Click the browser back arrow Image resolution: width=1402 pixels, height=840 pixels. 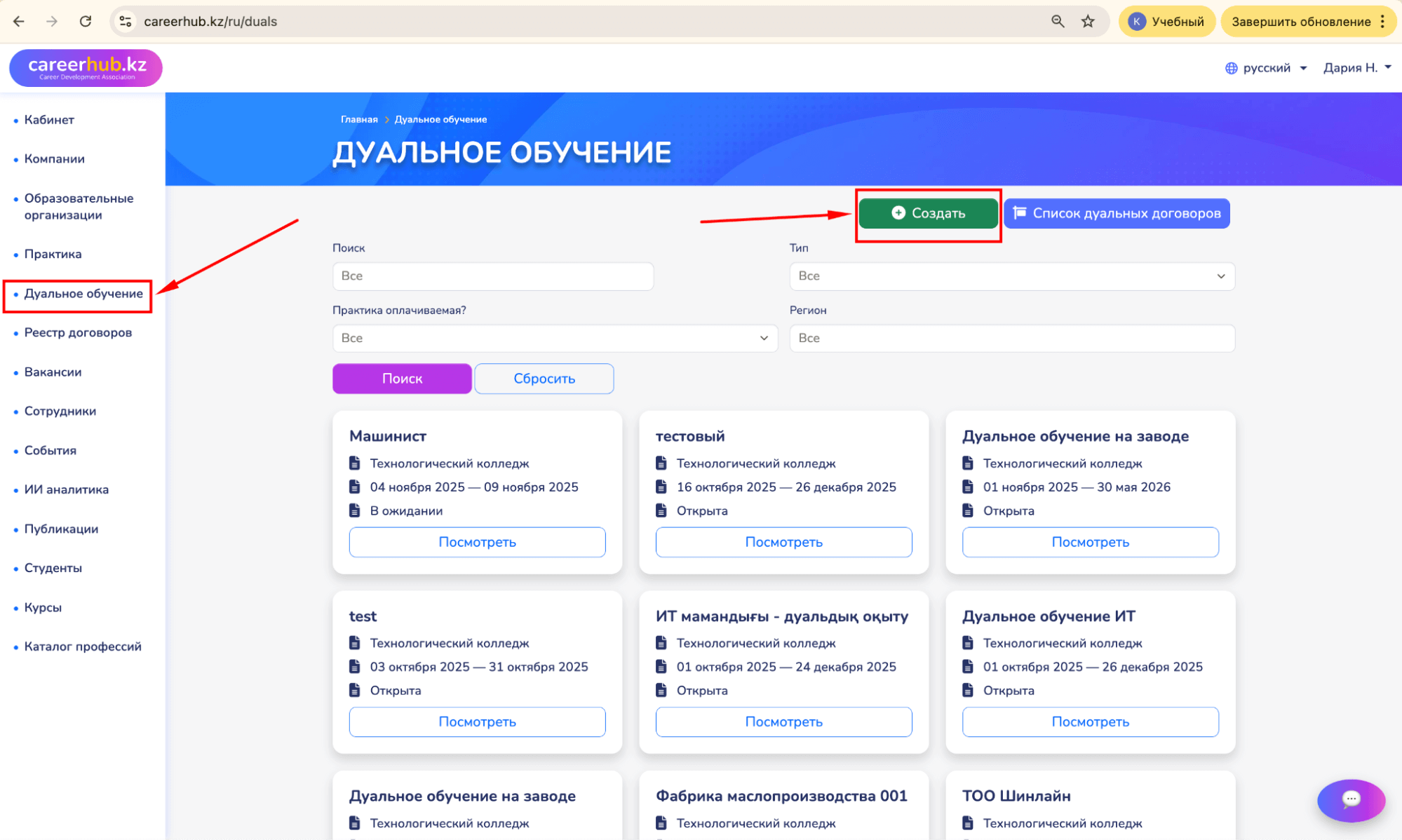click(19, 21)
